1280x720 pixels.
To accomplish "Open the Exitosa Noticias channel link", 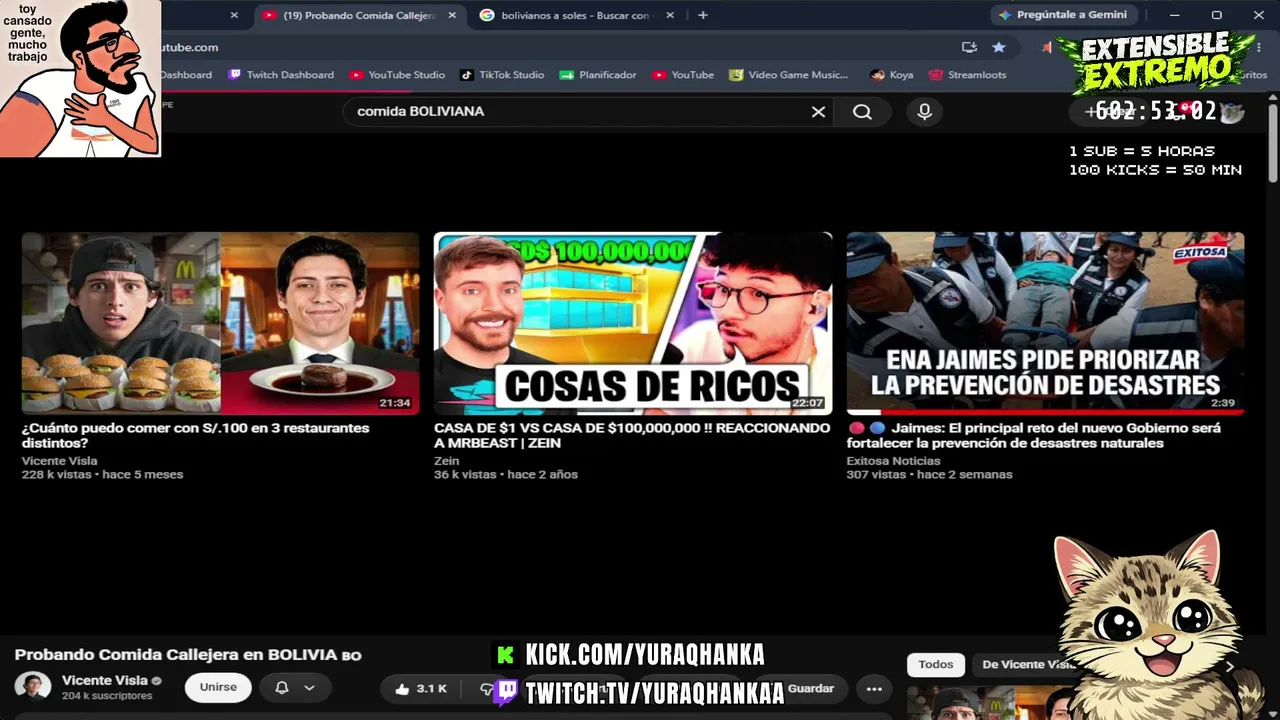I will pos(894,461).
